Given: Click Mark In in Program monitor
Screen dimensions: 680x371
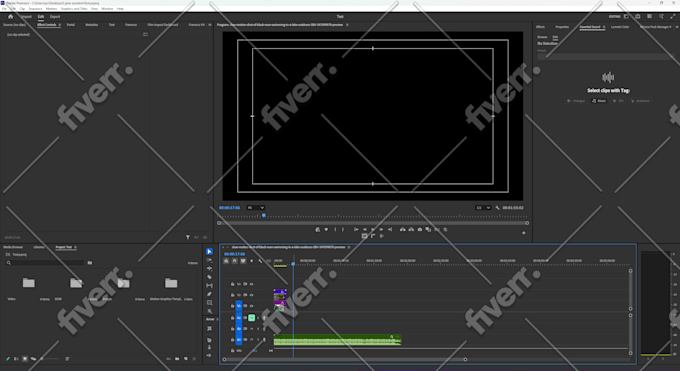Looking at the screenshot, I should click(x=335, y=230).
